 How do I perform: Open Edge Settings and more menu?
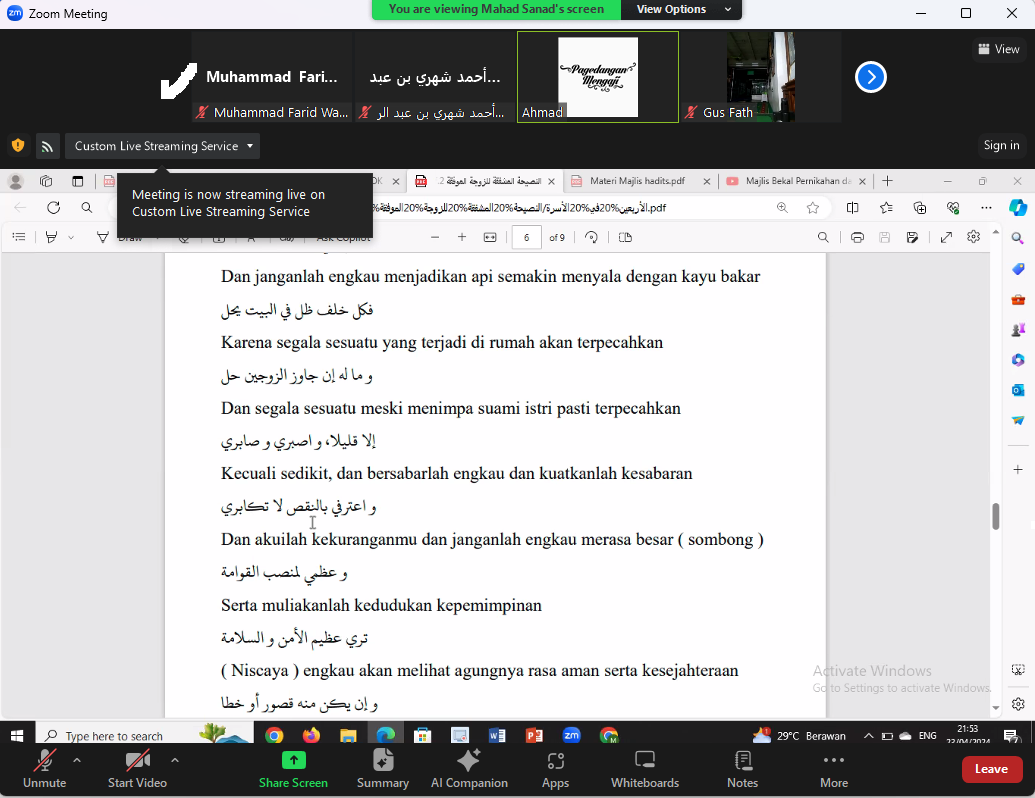986,208
